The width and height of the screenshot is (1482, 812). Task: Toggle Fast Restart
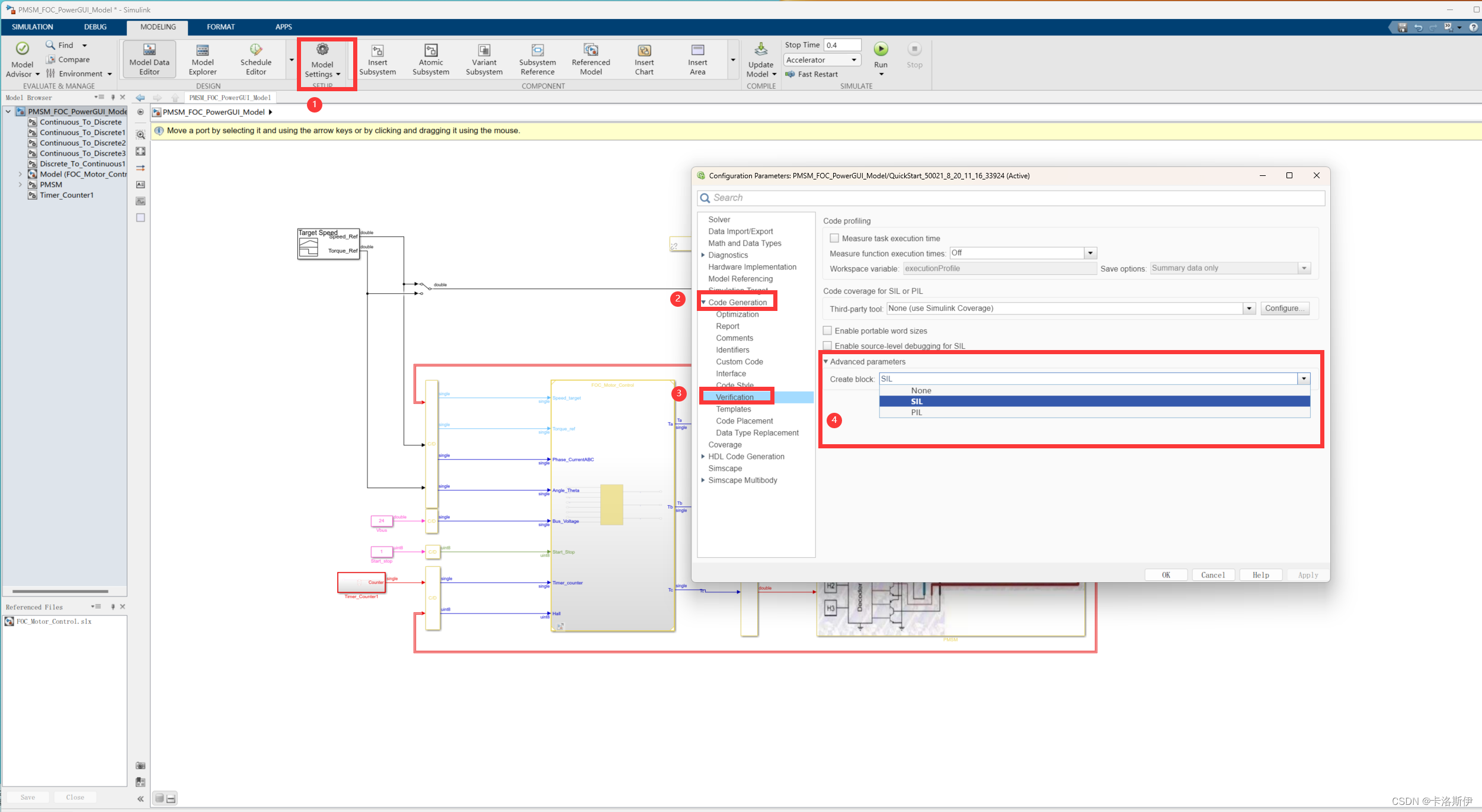[x=812, y=74]
